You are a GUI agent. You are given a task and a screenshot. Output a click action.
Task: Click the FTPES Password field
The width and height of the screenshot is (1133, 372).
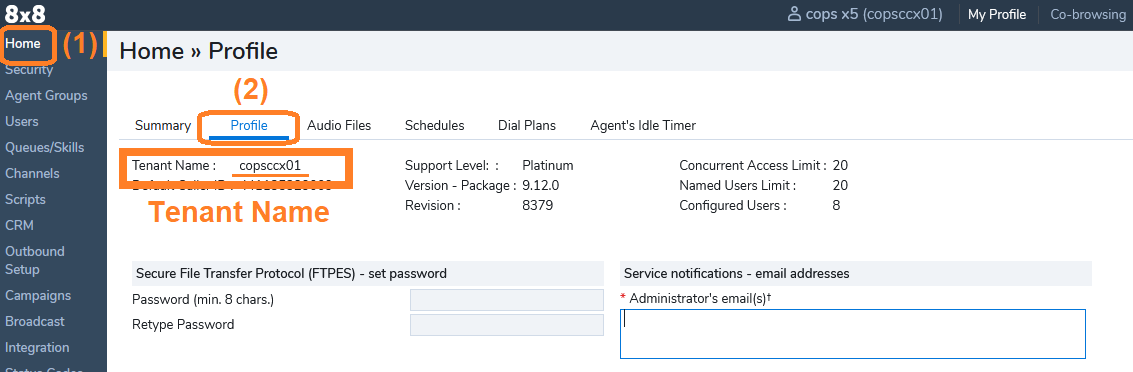(507, 300)
